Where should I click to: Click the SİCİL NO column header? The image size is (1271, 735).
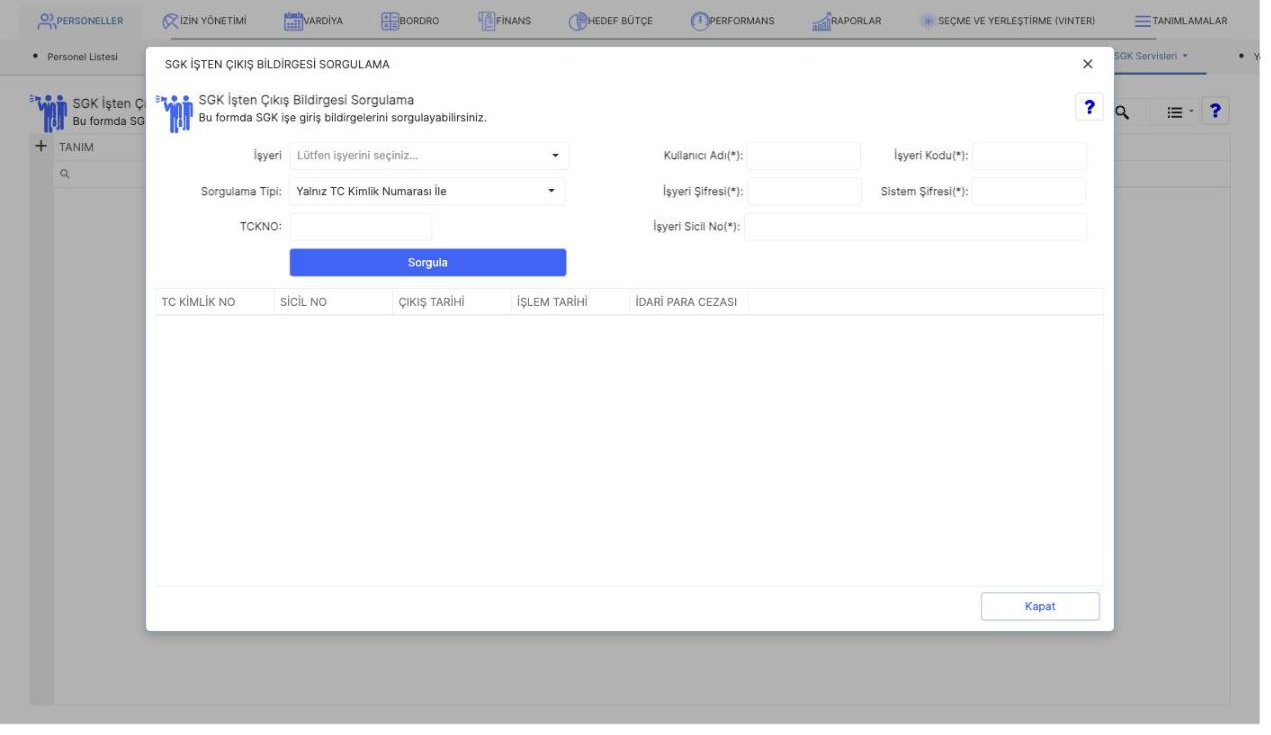[332, 302]
